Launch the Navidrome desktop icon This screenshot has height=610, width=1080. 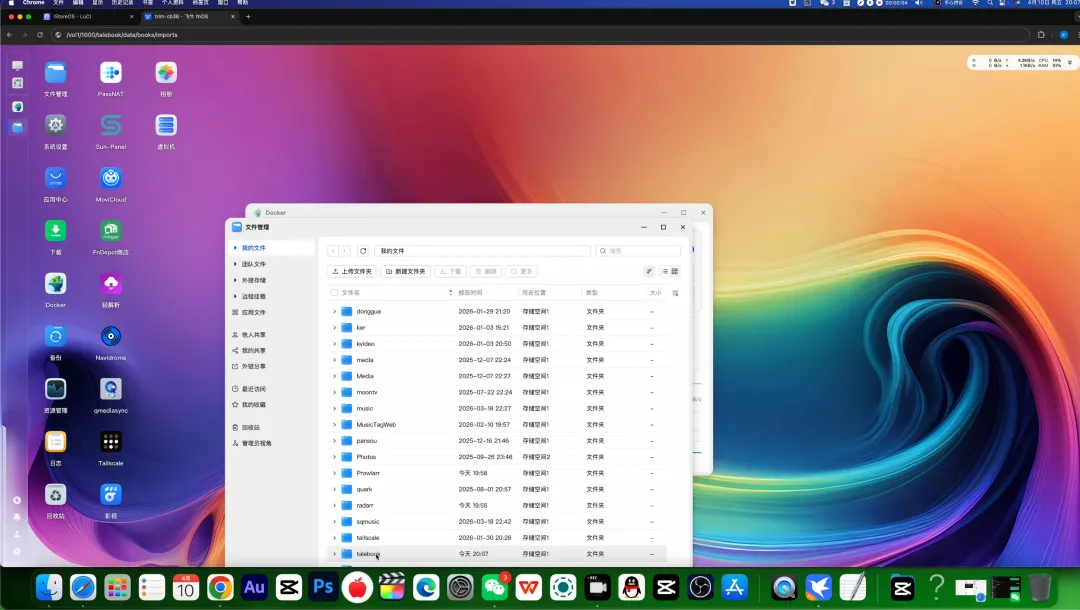pyautogui.click(x=111, y=336)
